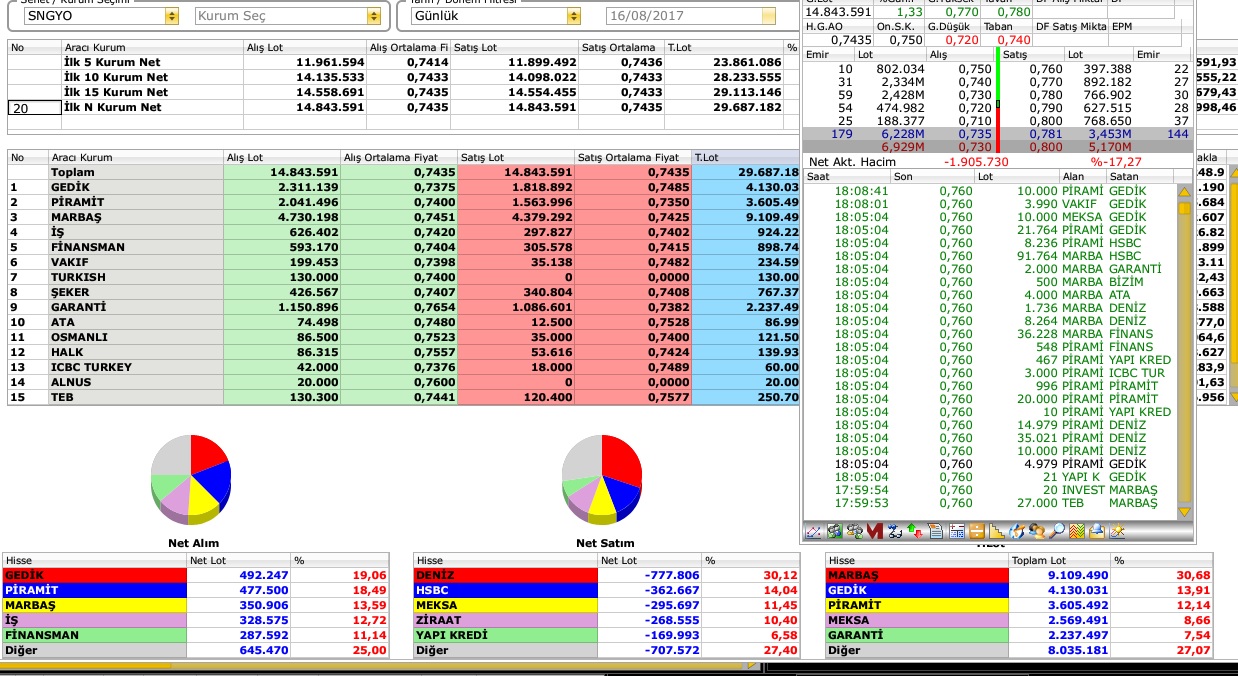
Task: Open the Günlük period dropdown
Action: [573, 16]
